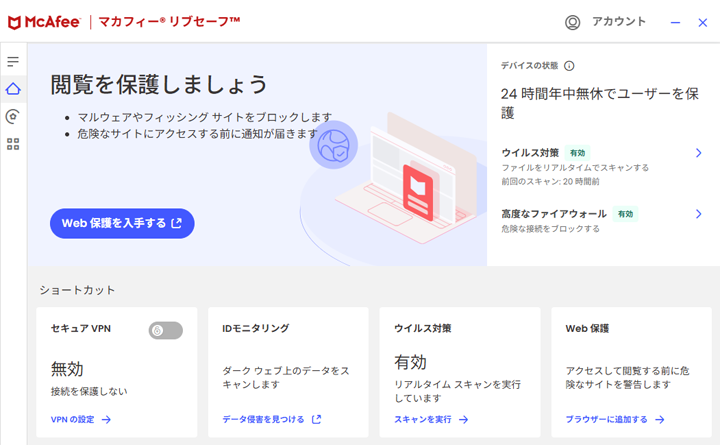Click the arrow next to ブラウザーに追加する
This screenshot has height=445, width=720.
[x=660, y=419]
